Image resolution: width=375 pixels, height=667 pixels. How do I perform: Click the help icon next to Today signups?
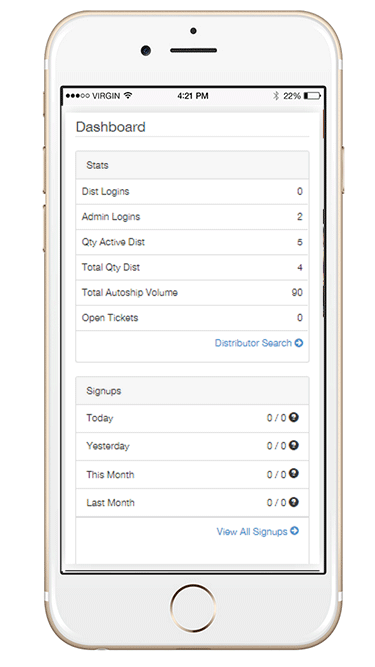[293, 417]
